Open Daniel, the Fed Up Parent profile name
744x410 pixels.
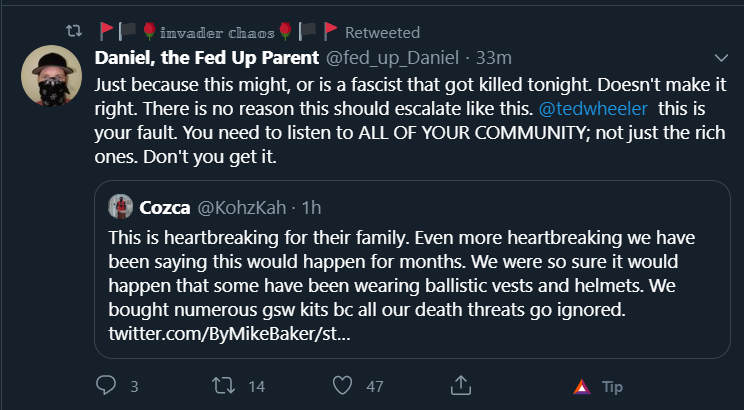point(207,58)
